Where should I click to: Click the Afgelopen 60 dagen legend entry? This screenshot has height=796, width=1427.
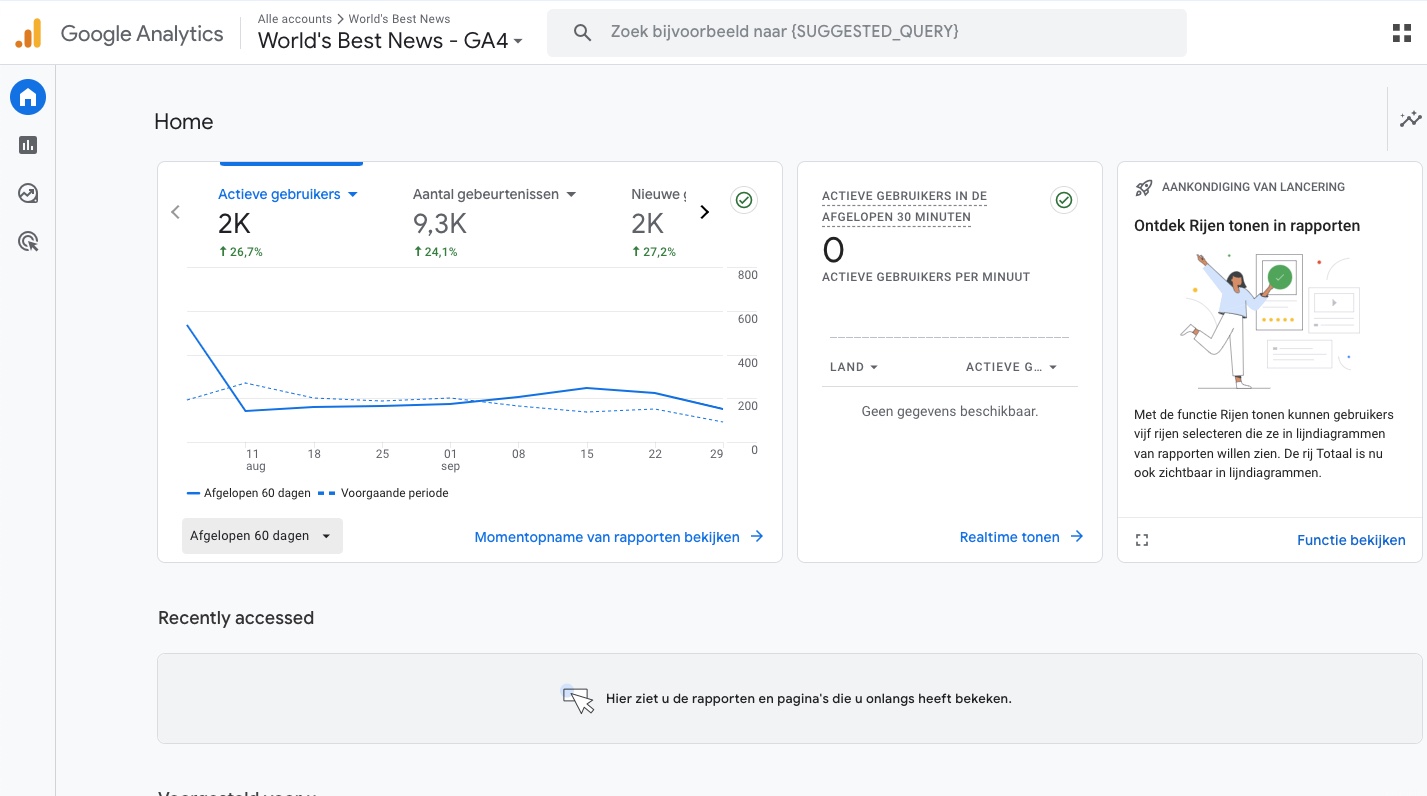pyautogui.click(x=249, y=493)
